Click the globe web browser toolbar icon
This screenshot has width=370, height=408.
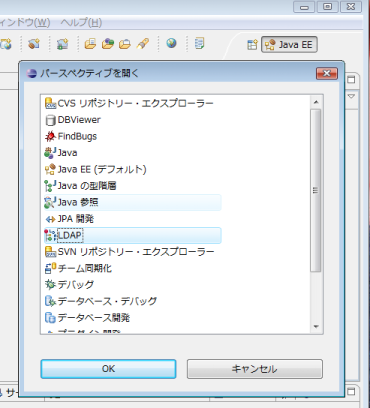coord(171,43)
